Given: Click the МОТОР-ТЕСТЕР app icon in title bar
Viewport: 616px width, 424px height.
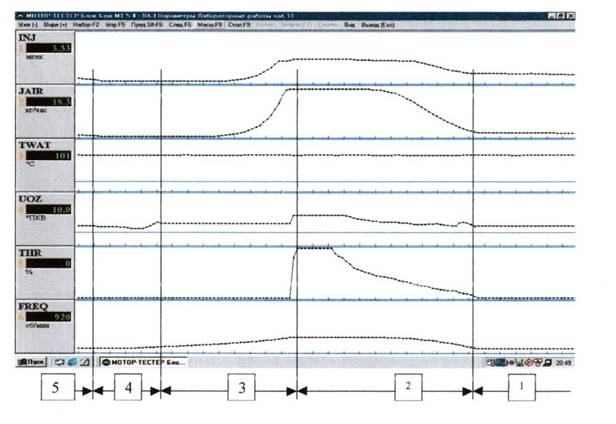Looking at the screenshot, I should (20, 16).
